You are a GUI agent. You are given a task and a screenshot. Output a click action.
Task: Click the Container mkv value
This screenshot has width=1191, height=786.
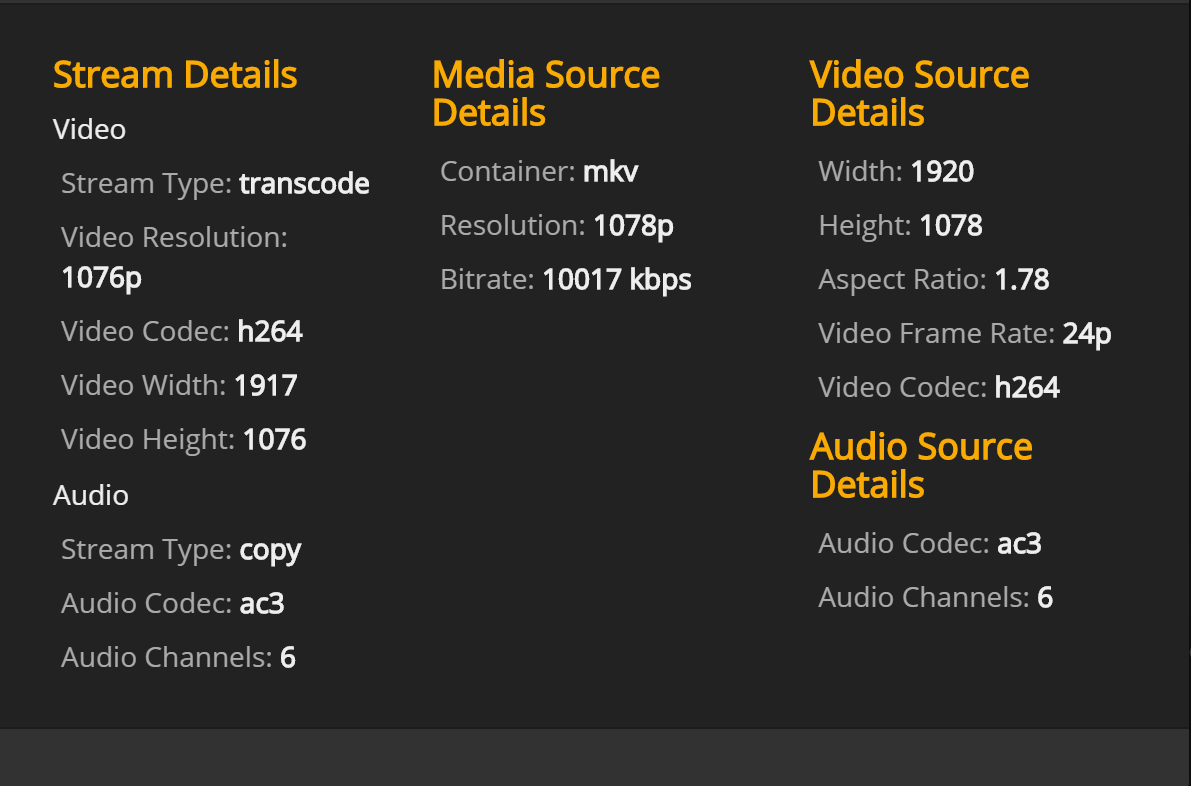pyautogui.click(x=610, y=172)
